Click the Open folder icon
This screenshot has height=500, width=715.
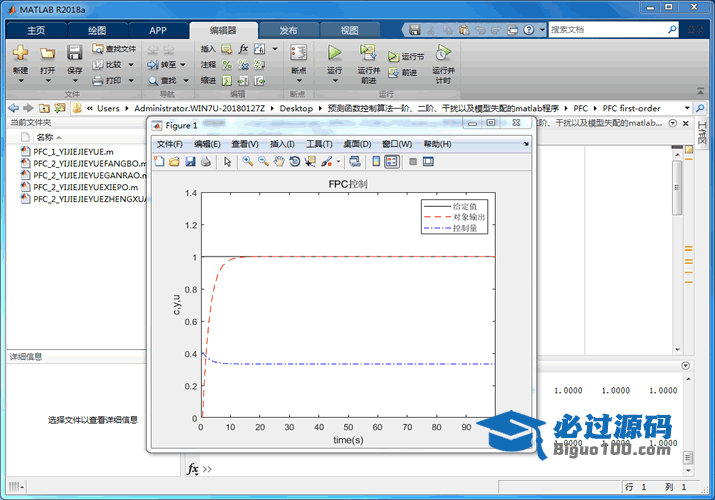pos(47,53)
